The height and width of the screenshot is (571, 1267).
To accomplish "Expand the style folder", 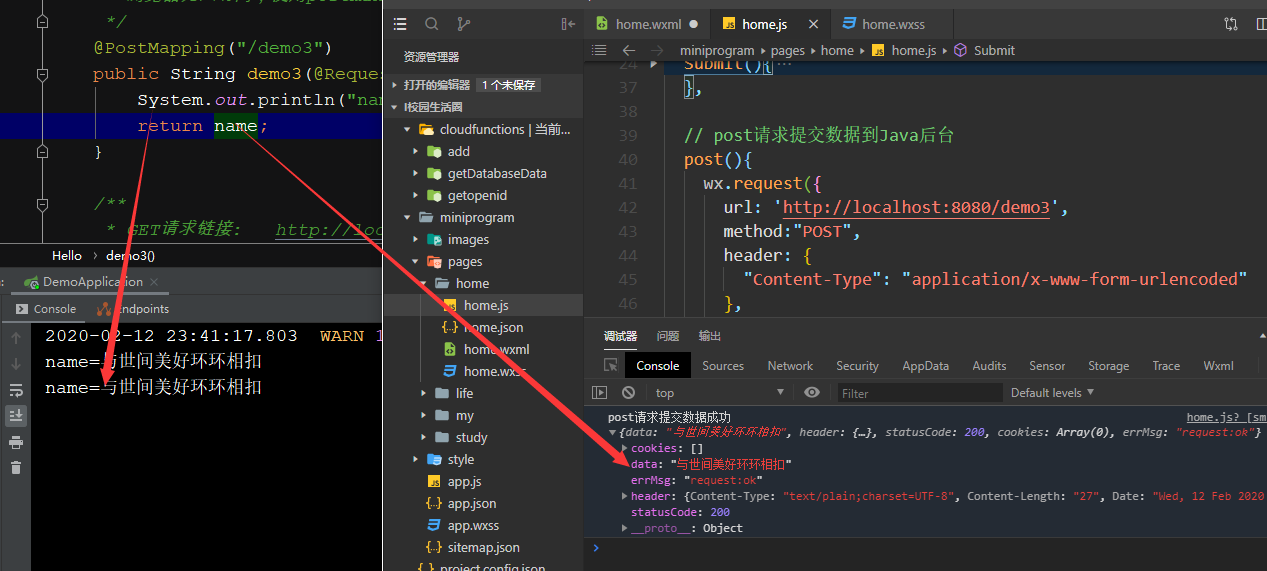I will [x=417, y=459].
